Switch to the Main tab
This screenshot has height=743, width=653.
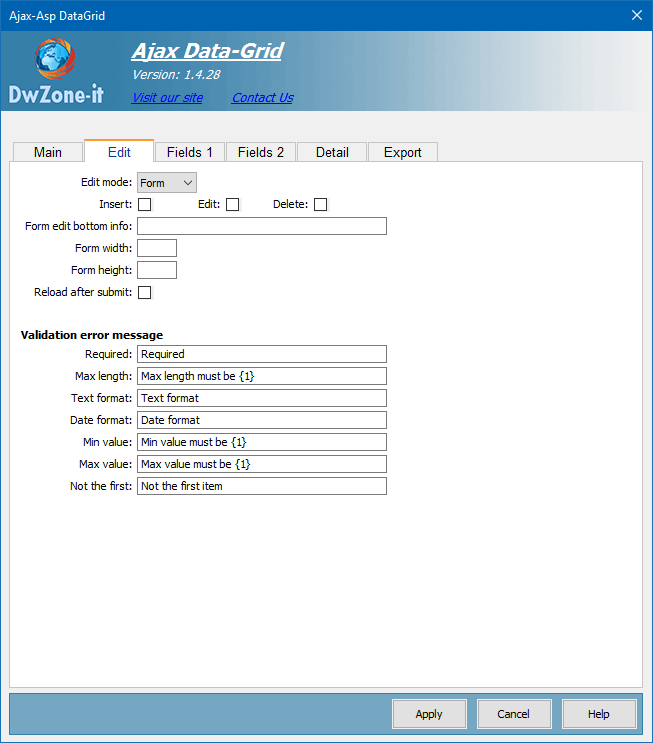click(47, 152)
